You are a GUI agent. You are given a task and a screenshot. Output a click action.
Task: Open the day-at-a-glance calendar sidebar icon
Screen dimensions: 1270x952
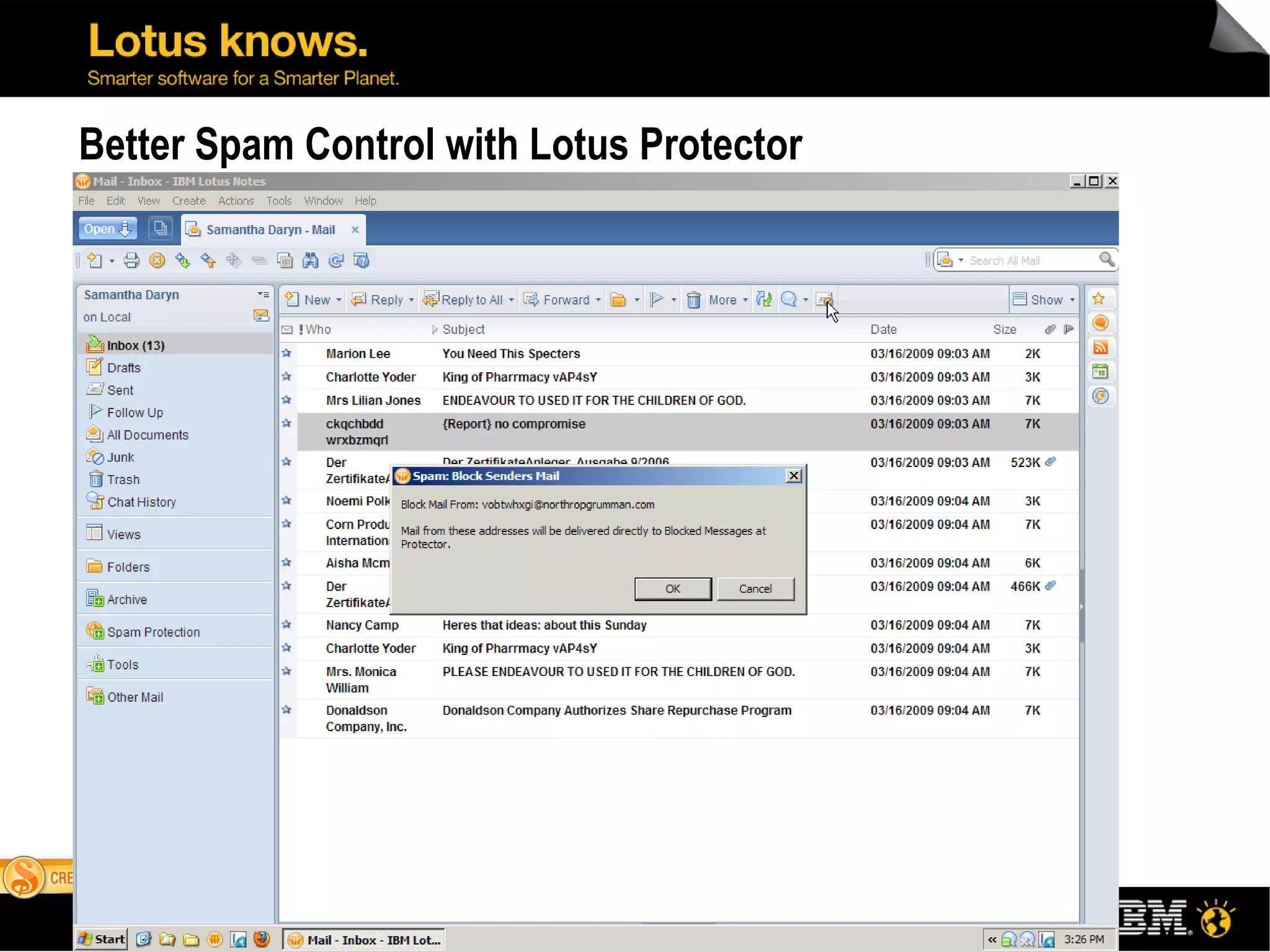click(1101, 371)
